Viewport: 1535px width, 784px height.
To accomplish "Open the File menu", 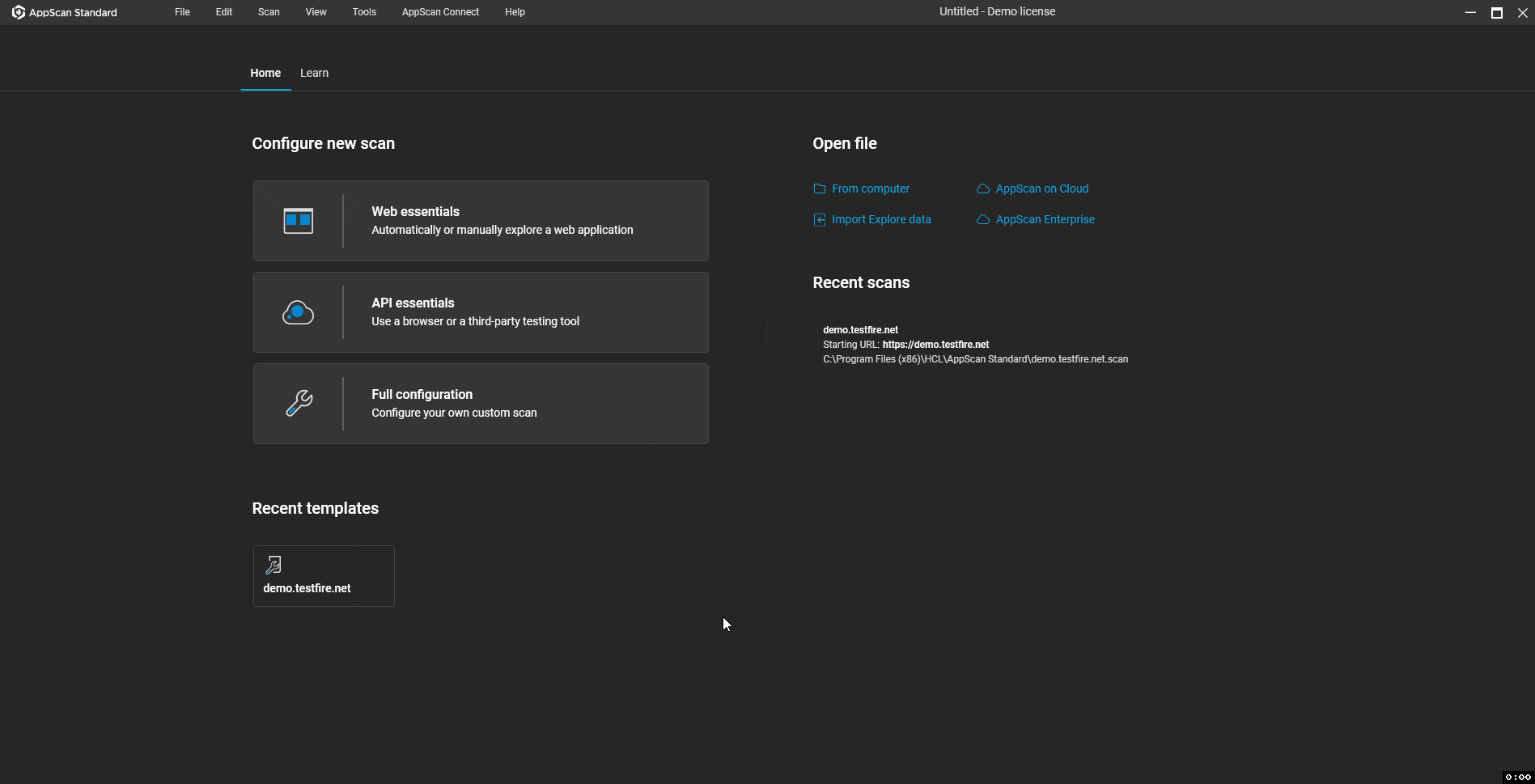I will click(x=183, y=12).
